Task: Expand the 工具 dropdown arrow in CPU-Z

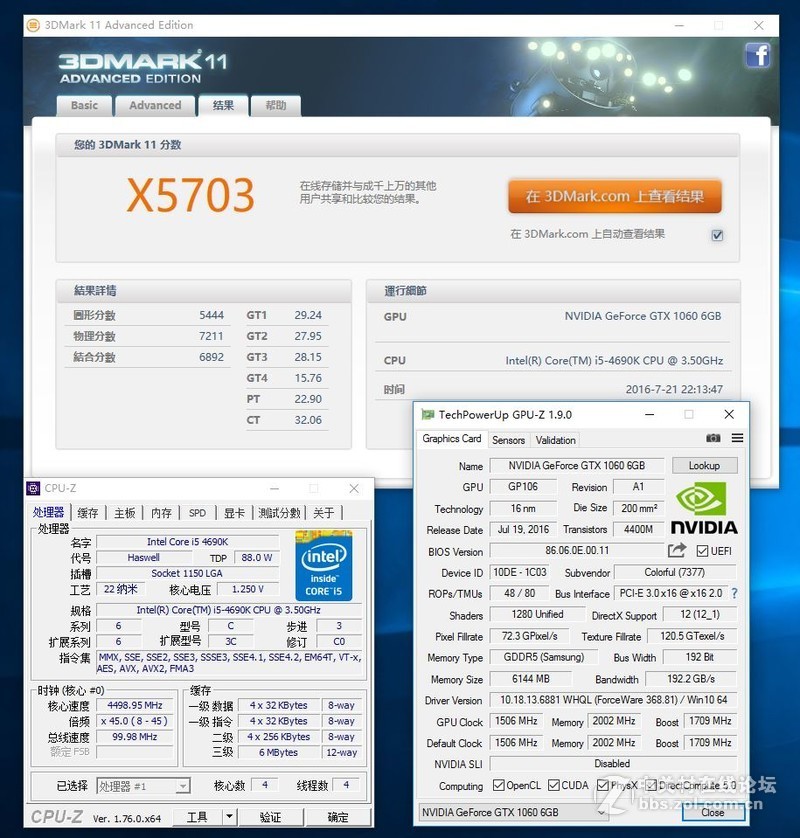Action: [x=227, y=816]
